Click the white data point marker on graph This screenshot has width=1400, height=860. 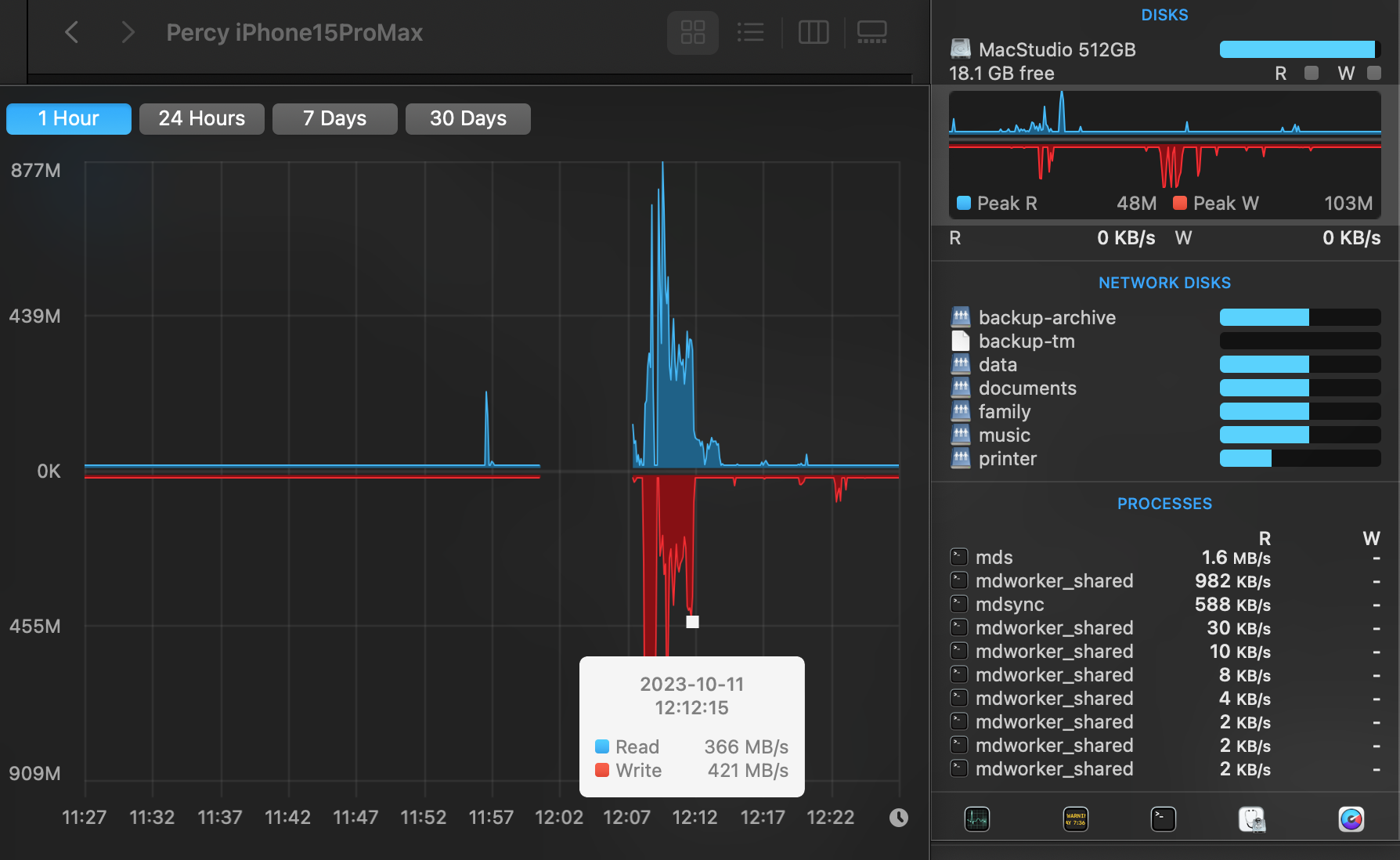click(x=692, y=622)
